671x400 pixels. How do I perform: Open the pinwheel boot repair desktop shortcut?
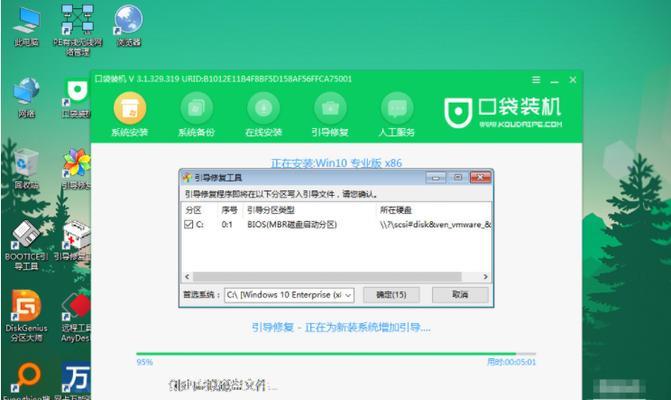point(77,169)
